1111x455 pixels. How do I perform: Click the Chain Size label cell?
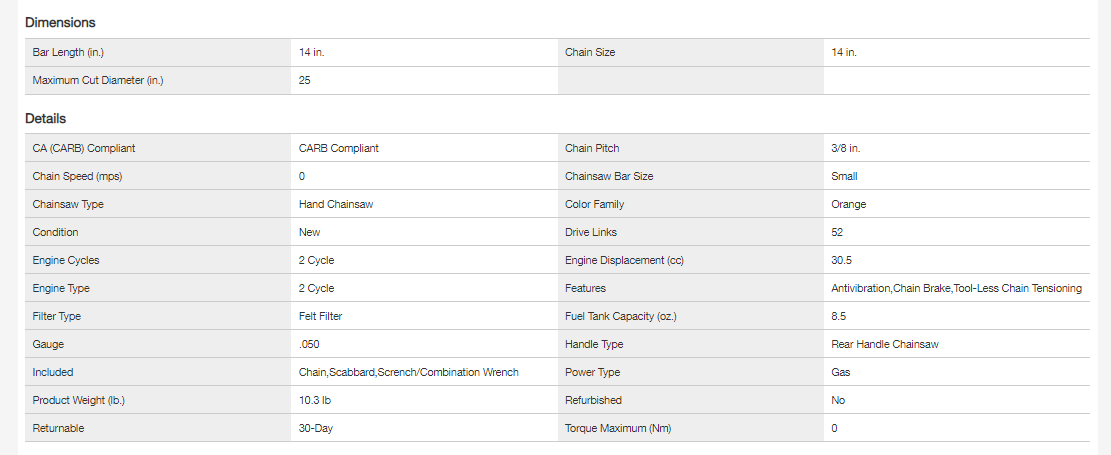click(590, 52)
